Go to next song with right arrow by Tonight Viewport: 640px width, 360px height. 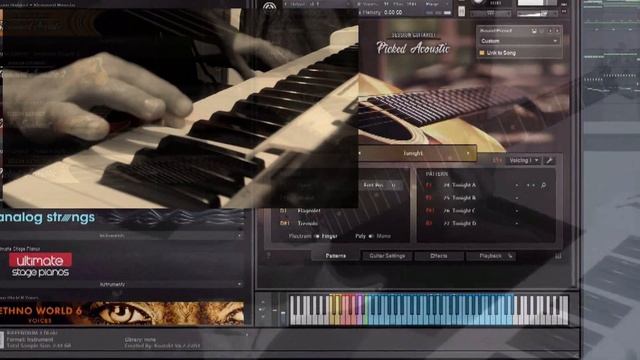click(468, 153)
